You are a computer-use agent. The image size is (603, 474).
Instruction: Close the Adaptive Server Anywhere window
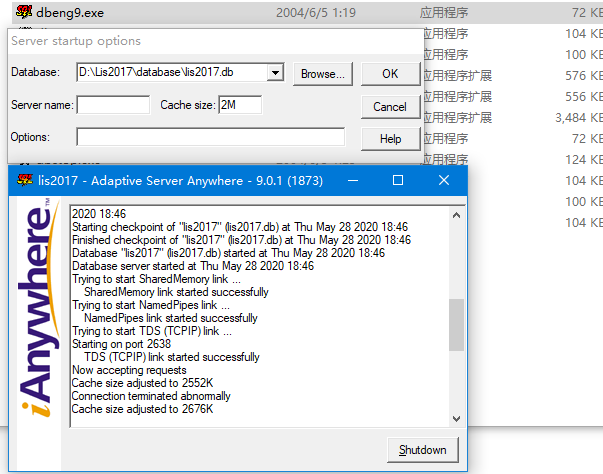(444, 180)
